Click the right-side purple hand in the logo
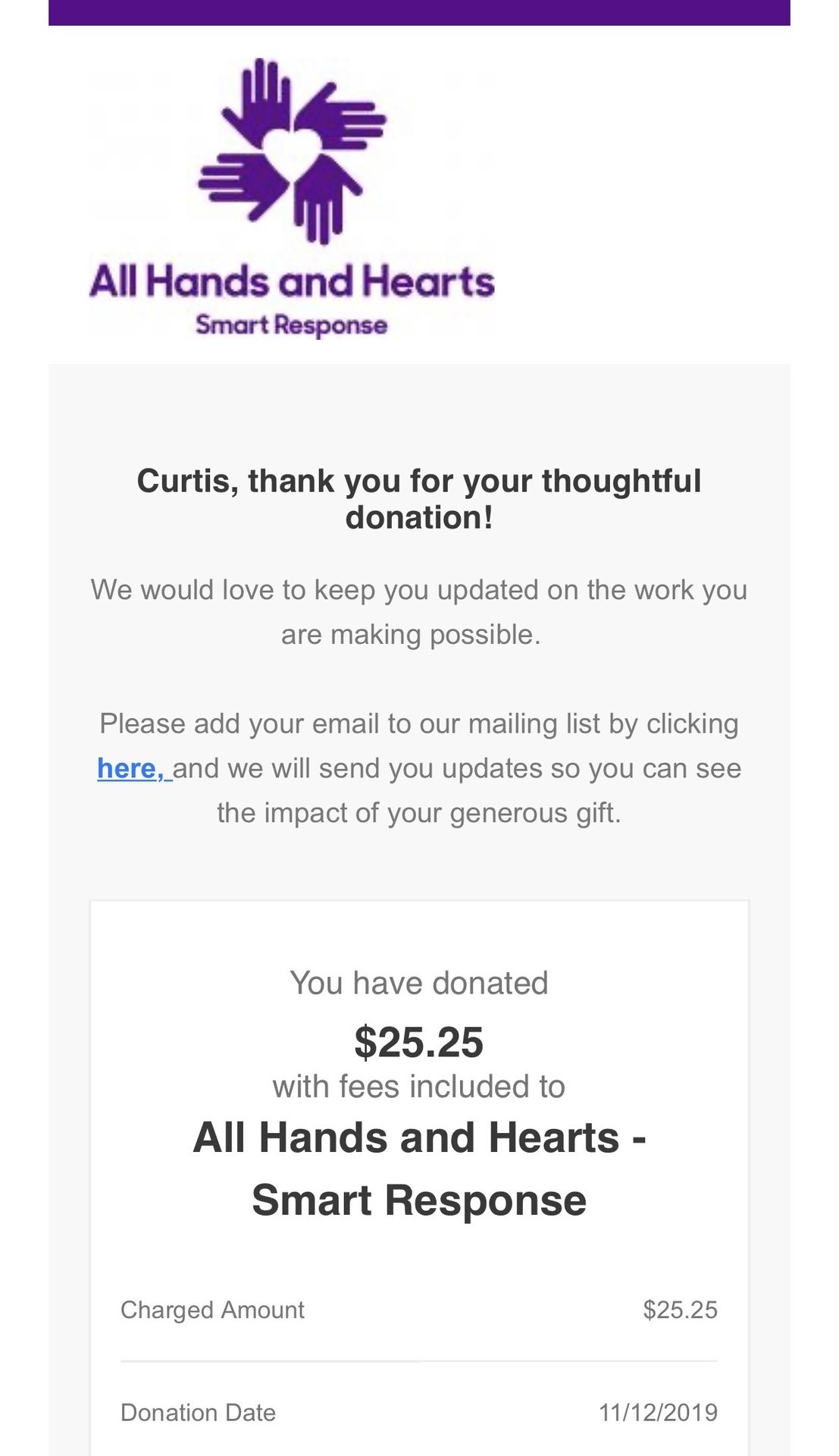839x1456 pixels. [345, 119]
